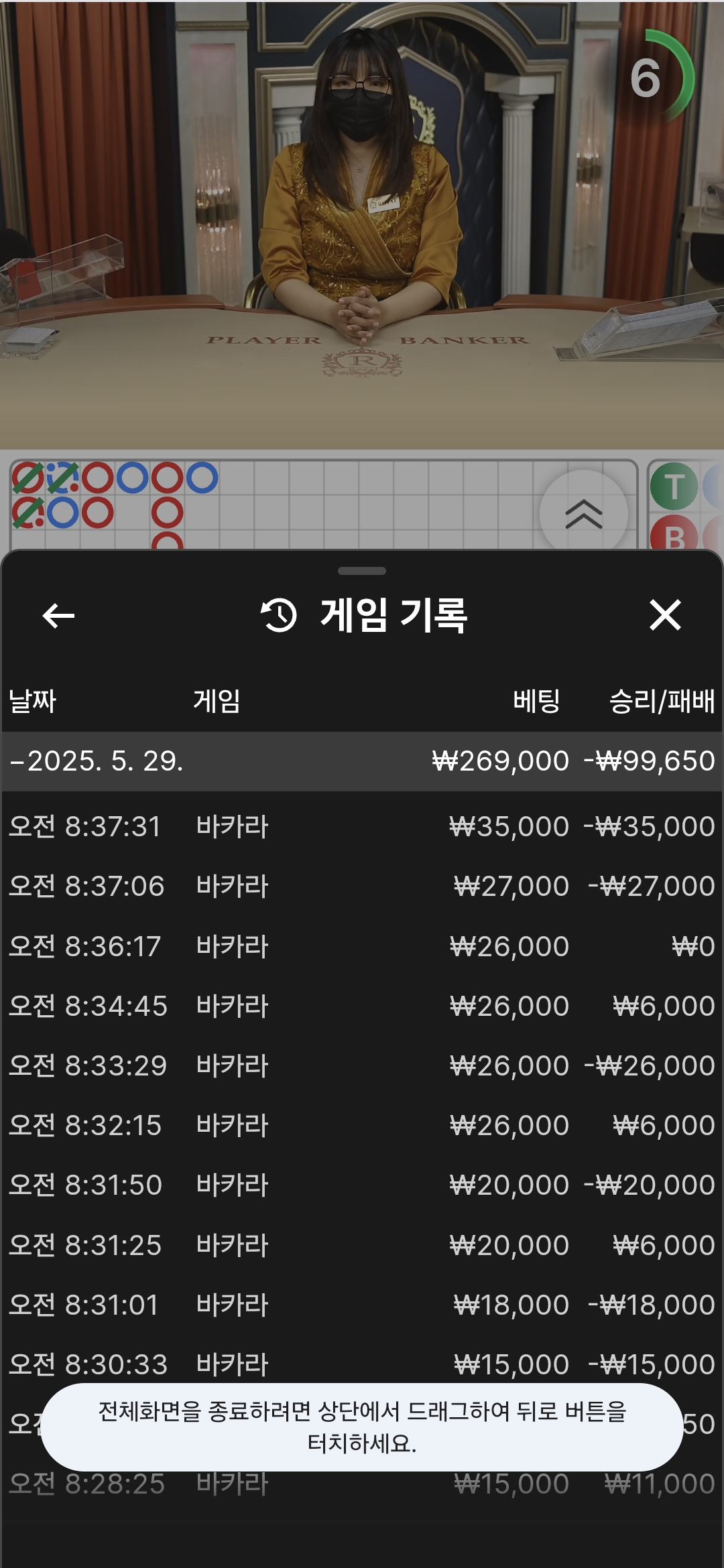Tap the bead road scoreboard grid
Screen dimensions: 724x1568
coord(323,505)
